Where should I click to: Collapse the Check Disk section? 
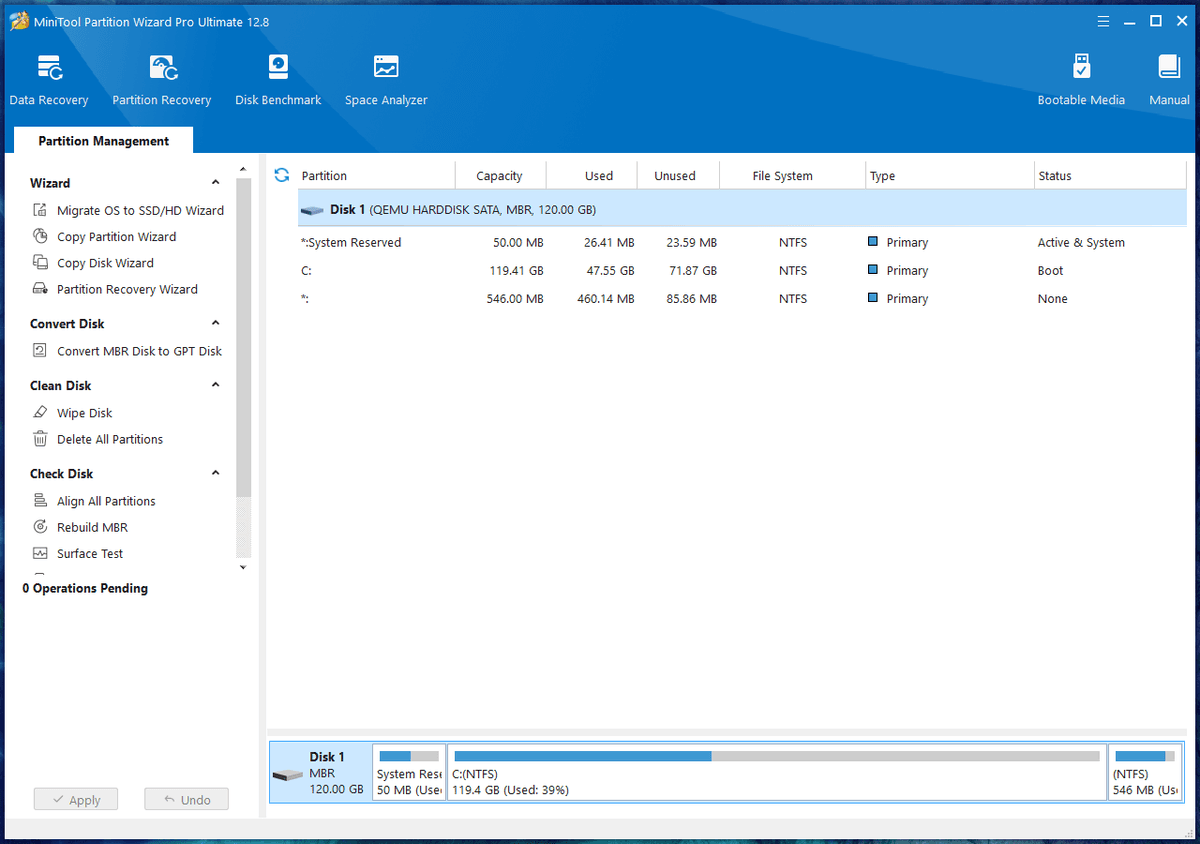[214, 472]
